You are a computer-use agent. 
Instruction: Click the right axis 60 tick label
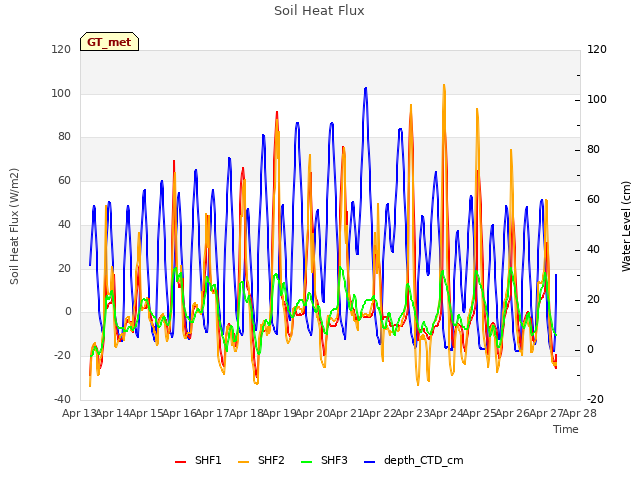click(x=593, y=200)
